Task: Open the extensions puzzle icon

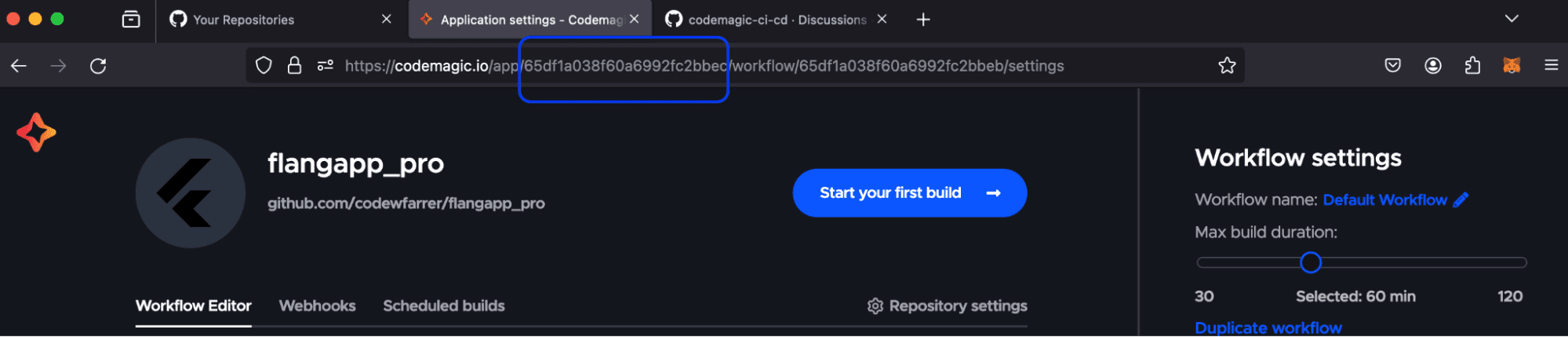Action: tap(1472, 66)
